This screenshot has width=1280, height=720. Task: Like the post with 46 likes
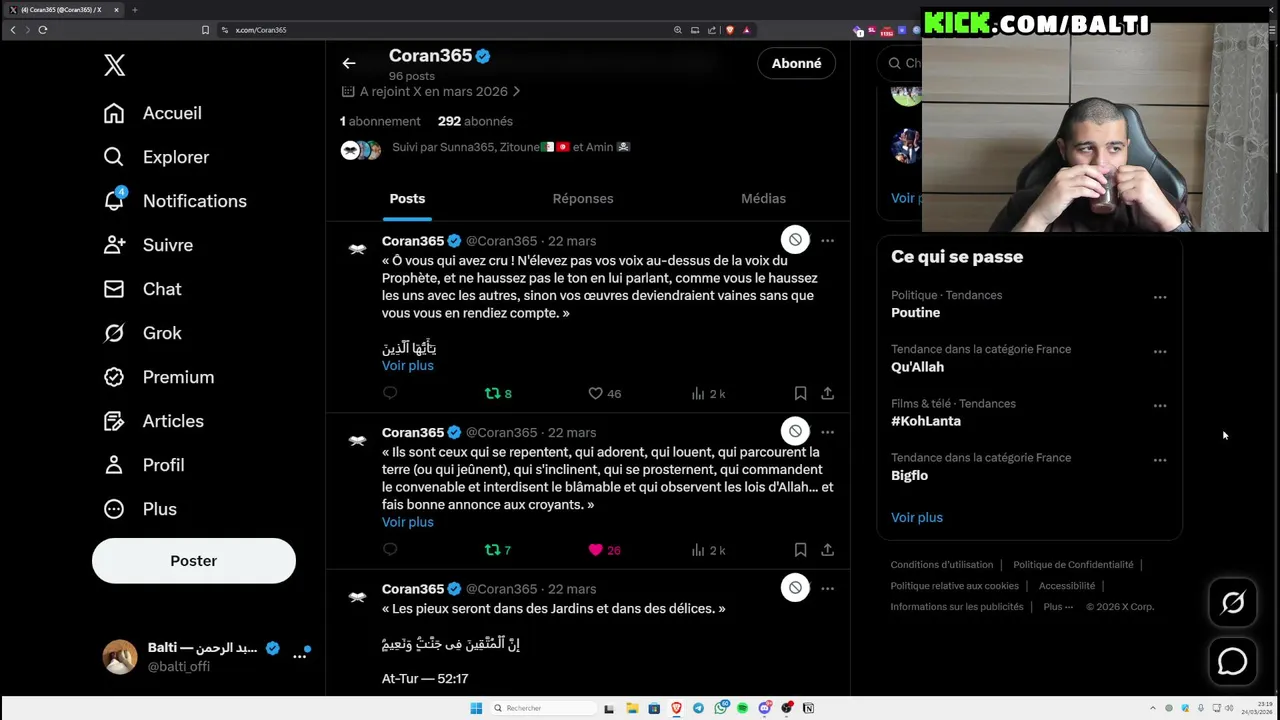(604, 394)
